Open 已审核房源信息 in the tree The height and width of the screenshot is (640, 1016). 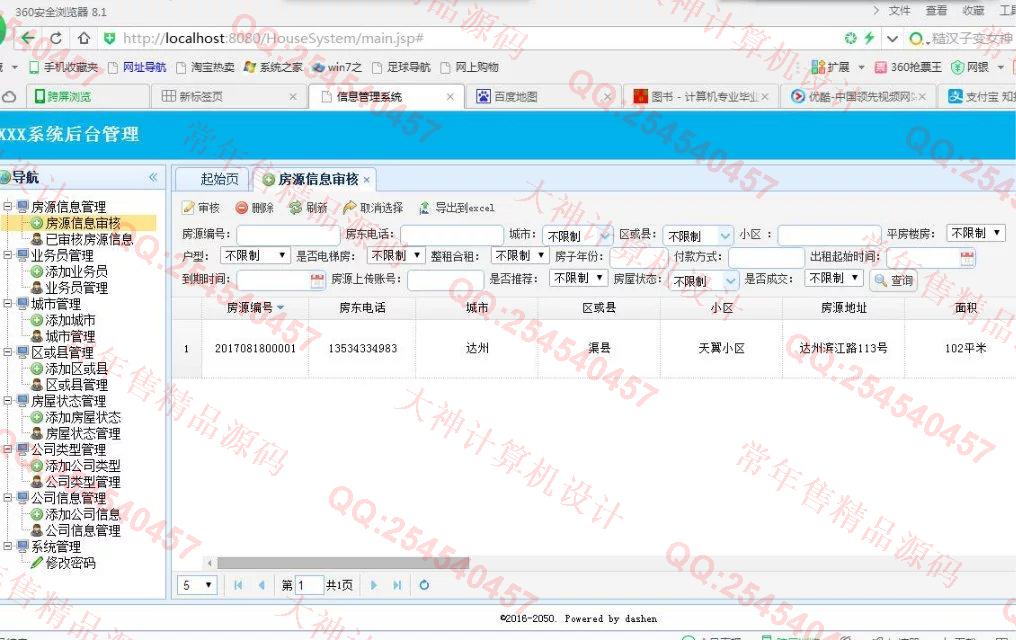pos(89,239)
